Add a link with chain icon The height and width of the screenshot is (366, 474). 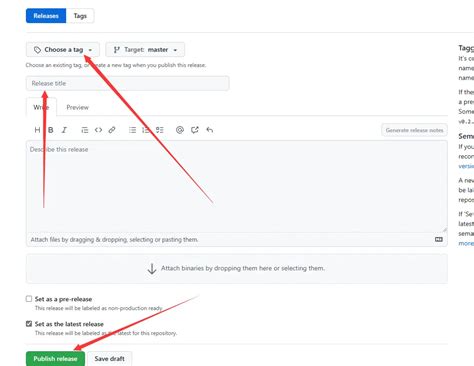(x=112, y=130)
